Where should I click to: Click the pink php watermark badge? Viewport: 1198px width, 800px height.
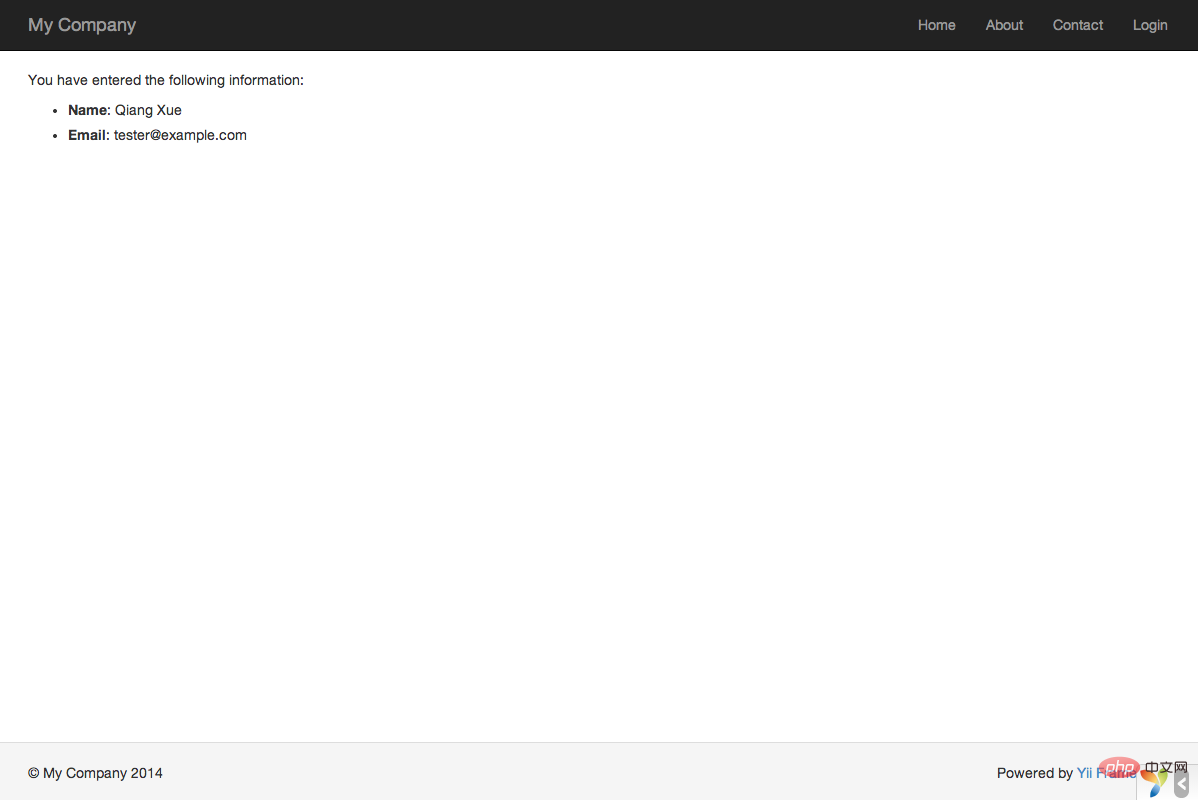tap(1119, 768)
